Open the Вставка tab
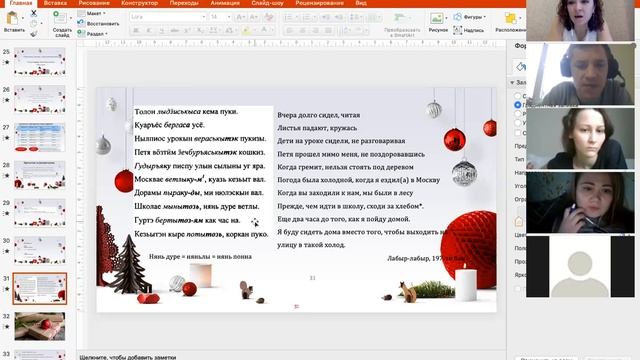 point(55,3)
